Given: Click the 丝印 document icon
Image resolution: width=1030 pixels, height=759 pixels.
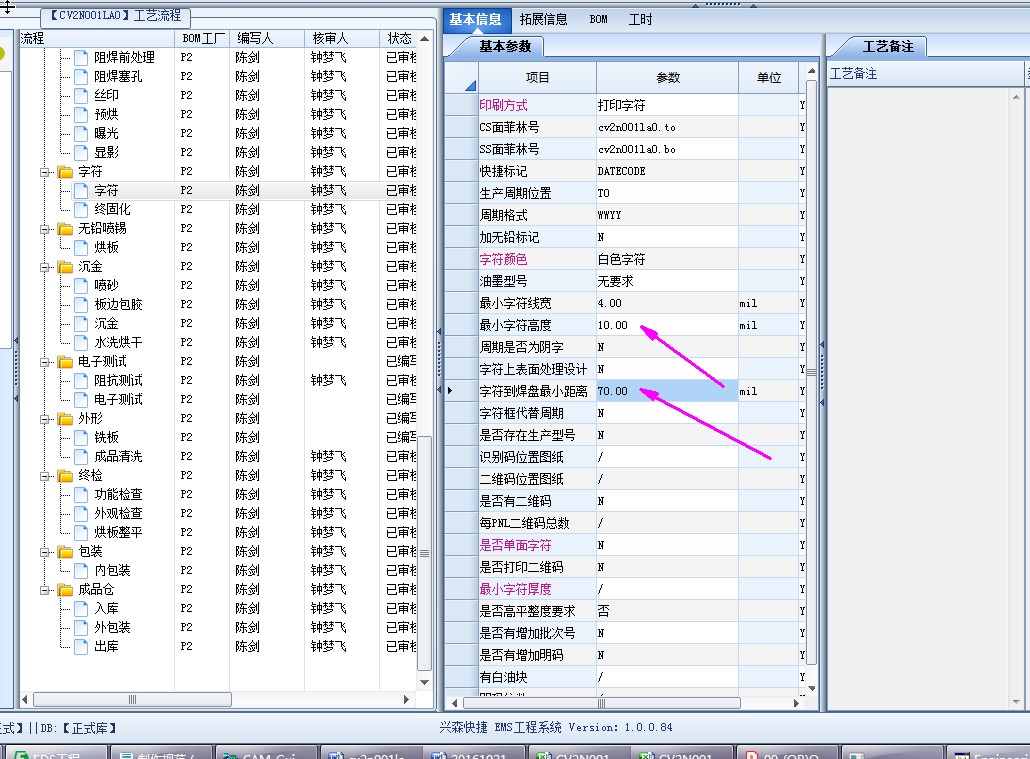Looking at the screenshot, I should point(81,96).
